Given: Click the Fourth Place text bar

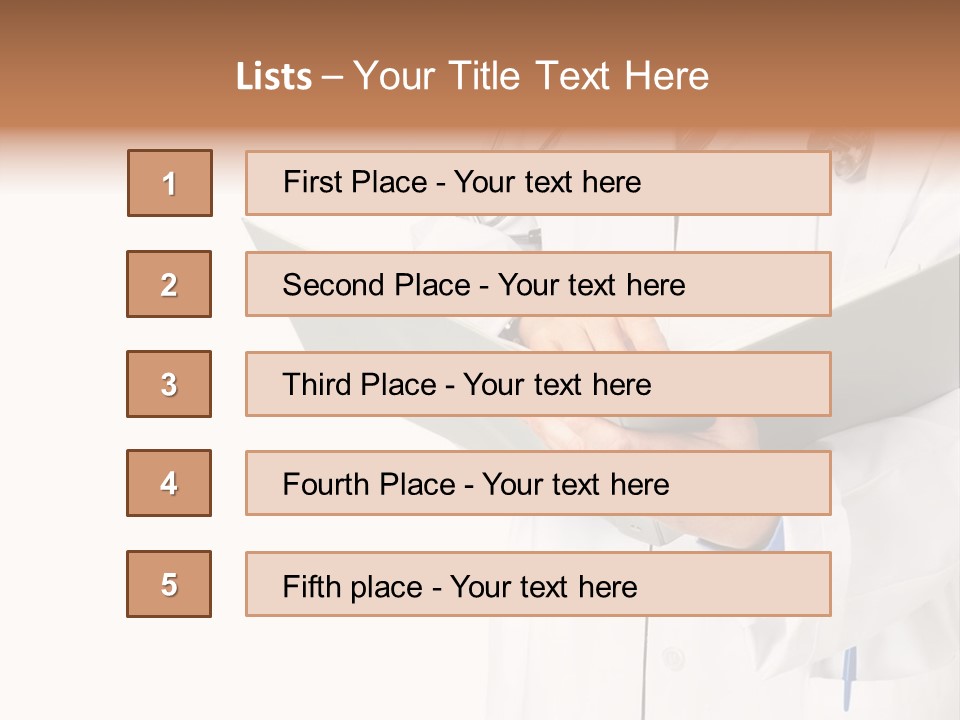Looking at the screenshot, I should coord(538,483).
